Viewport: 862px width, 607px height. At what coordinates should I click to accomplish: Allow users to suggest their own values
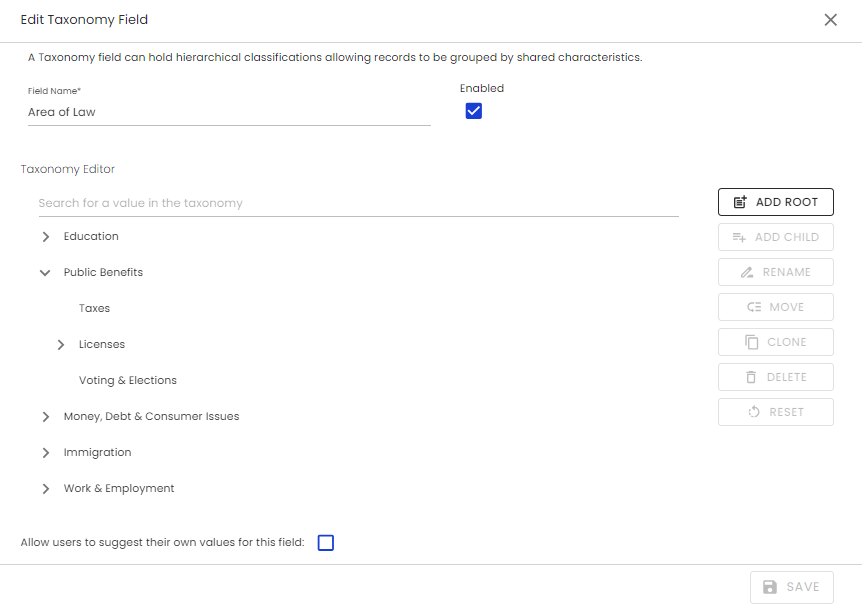click(x=325, y=543)
